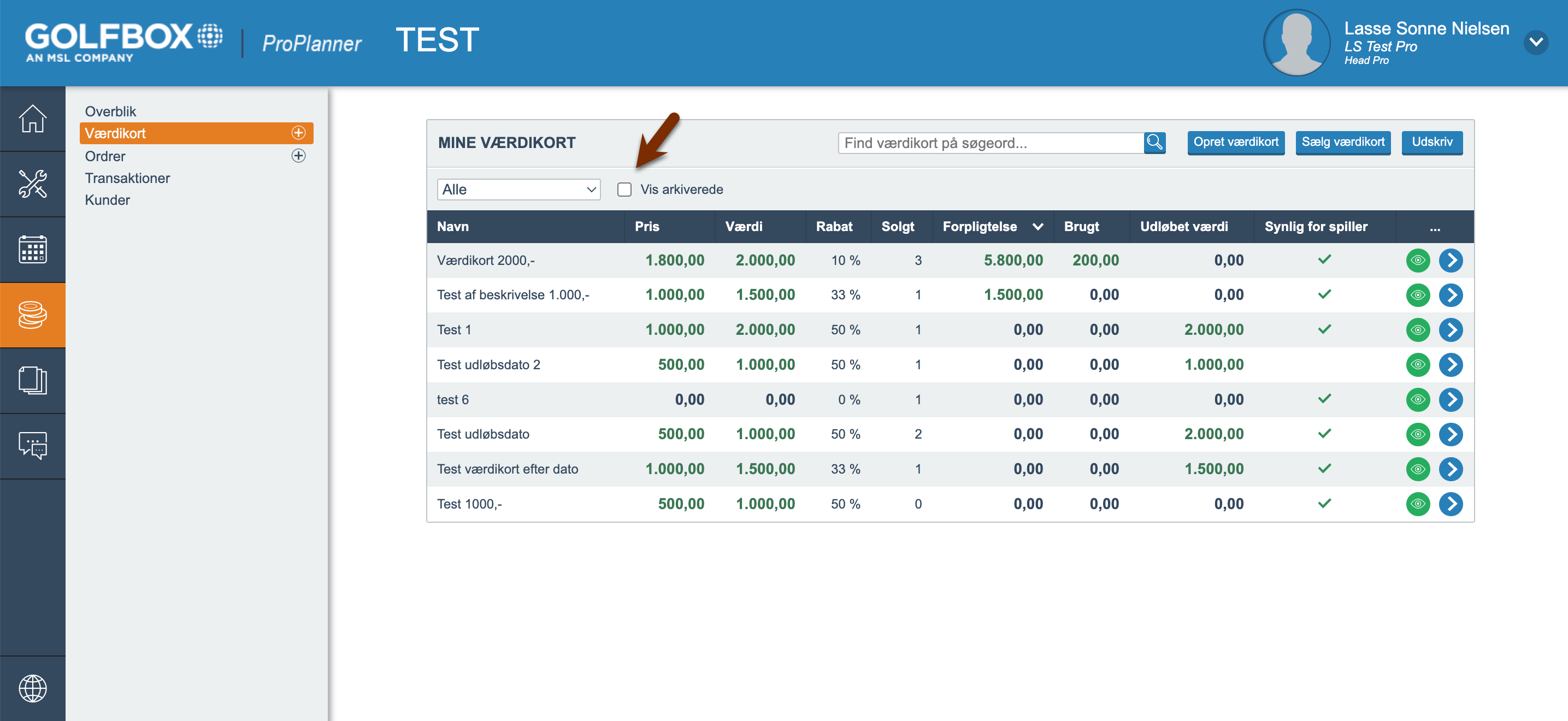Click the Opret værdikort button
This screenshot has height=721, width=1568.
coord(1235,143)
